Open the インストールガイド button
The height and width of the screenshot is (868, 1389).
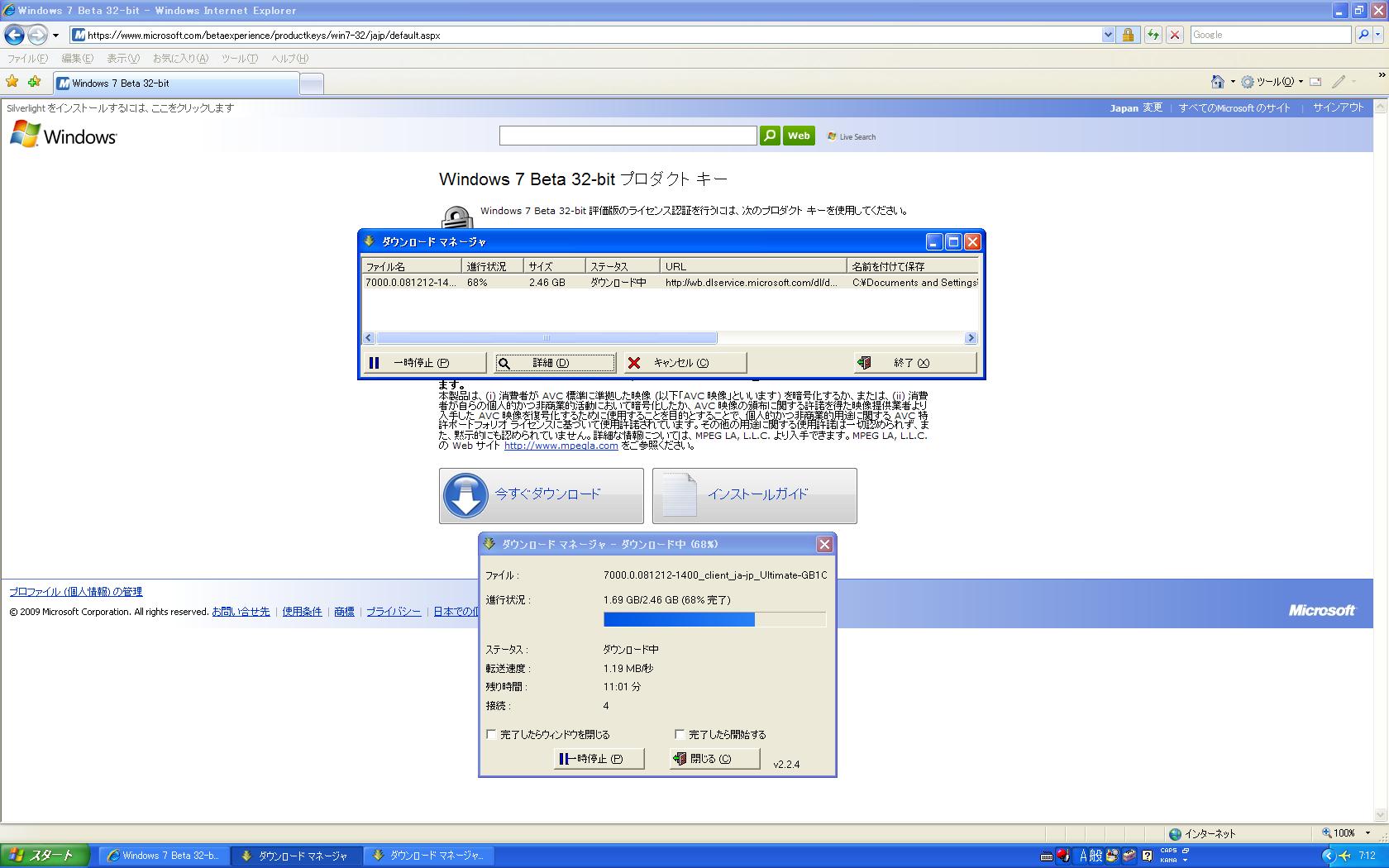pyautogui.click(x=755, y=496)
